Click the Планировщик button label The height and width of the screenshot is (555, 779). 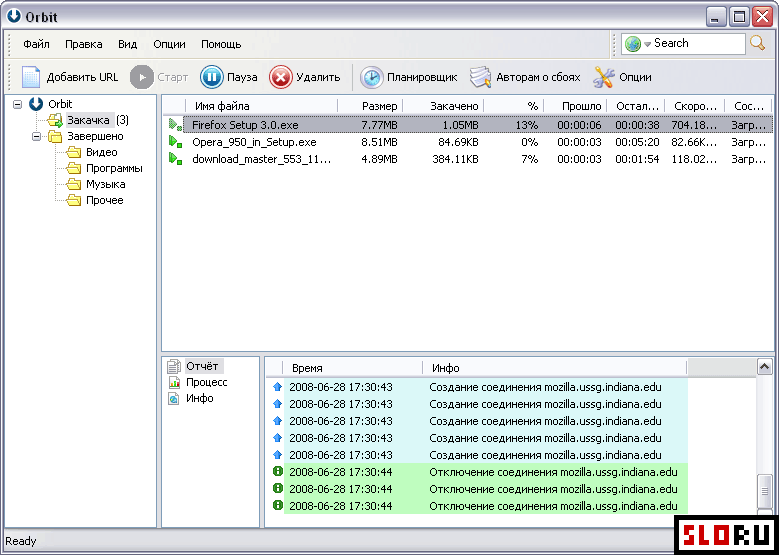pyautogui.click(x=422, y=78)
